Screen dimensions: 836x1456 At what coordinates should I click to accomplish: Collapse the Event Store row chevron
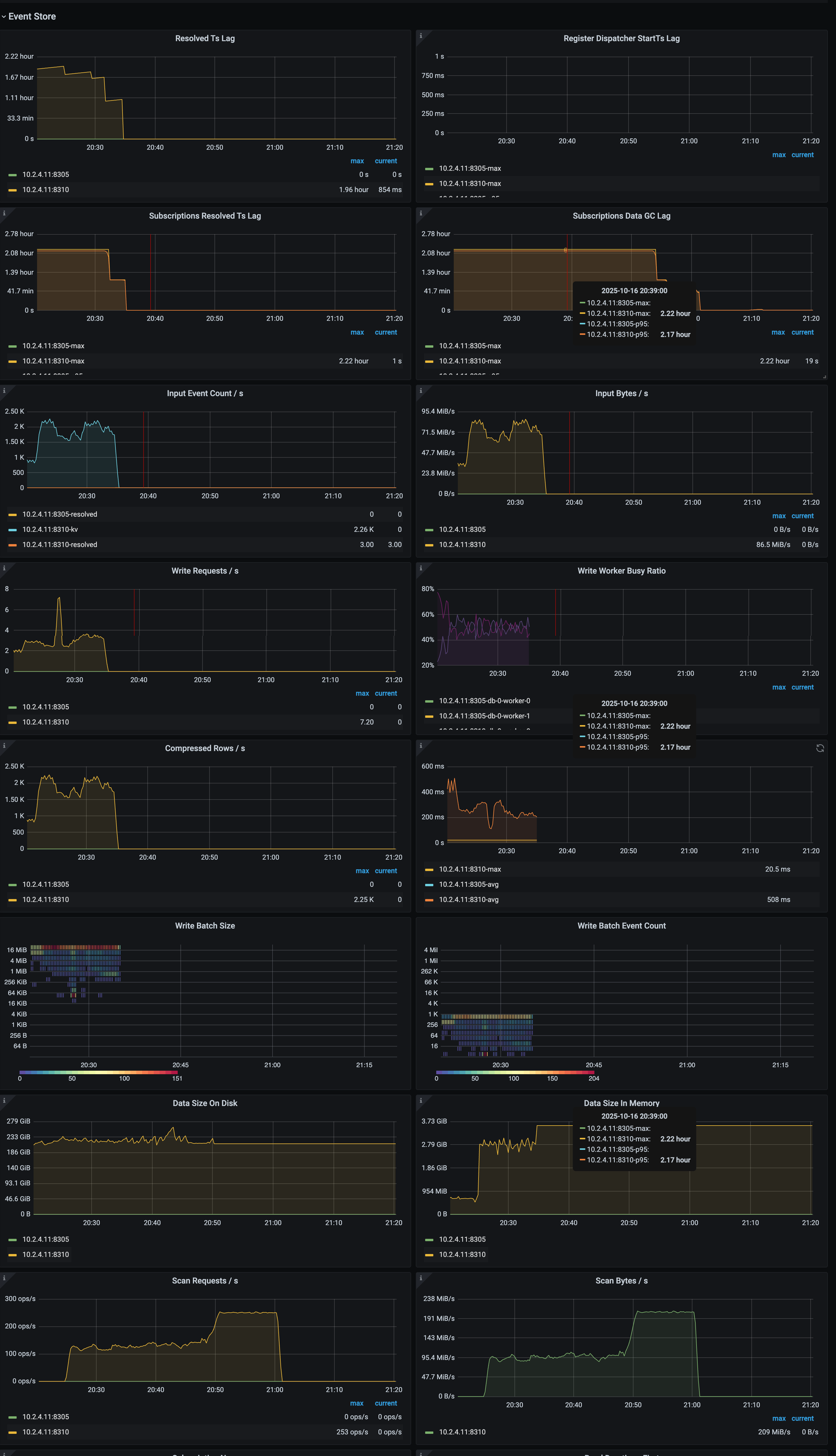(x=4, y=17)
